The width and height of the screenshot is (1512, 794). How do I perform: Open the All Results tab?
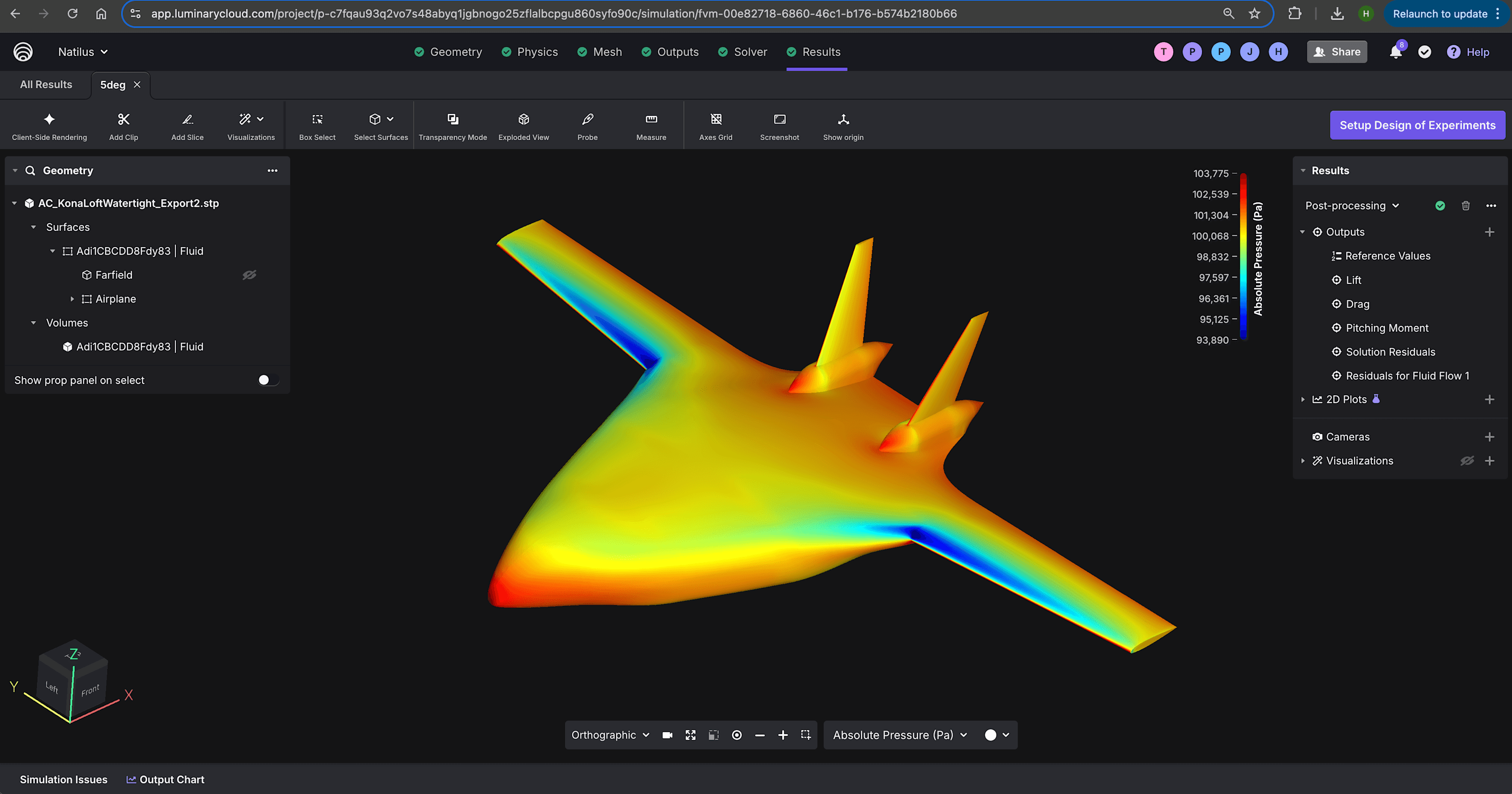(x=46, y=85)
